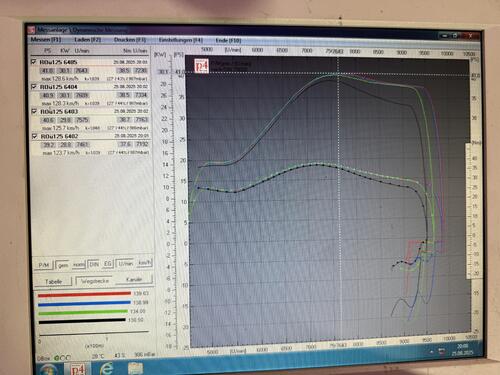Select the EG correction standard

(108, 264)
